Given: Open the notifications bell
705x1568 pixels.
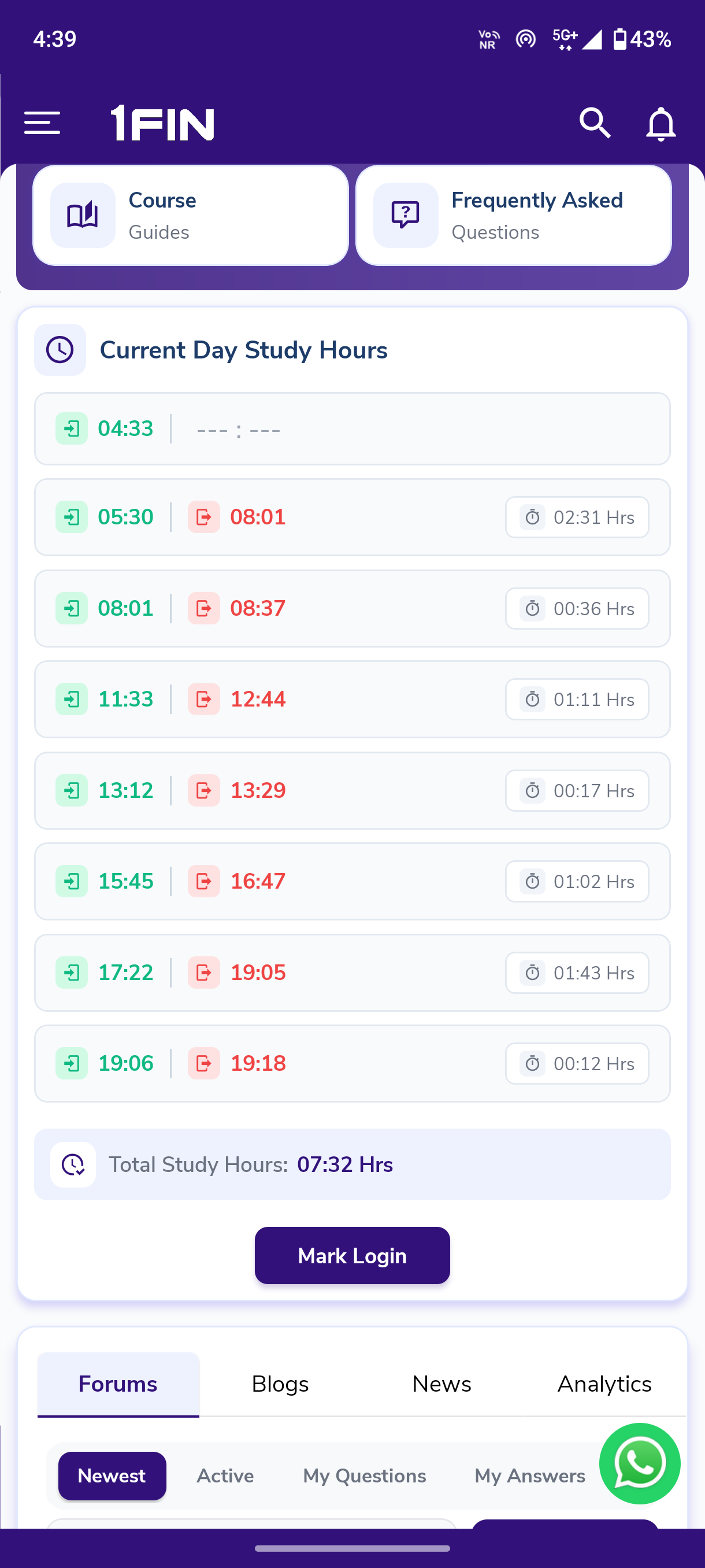Looking at the screenshot, I should point(661,124).
